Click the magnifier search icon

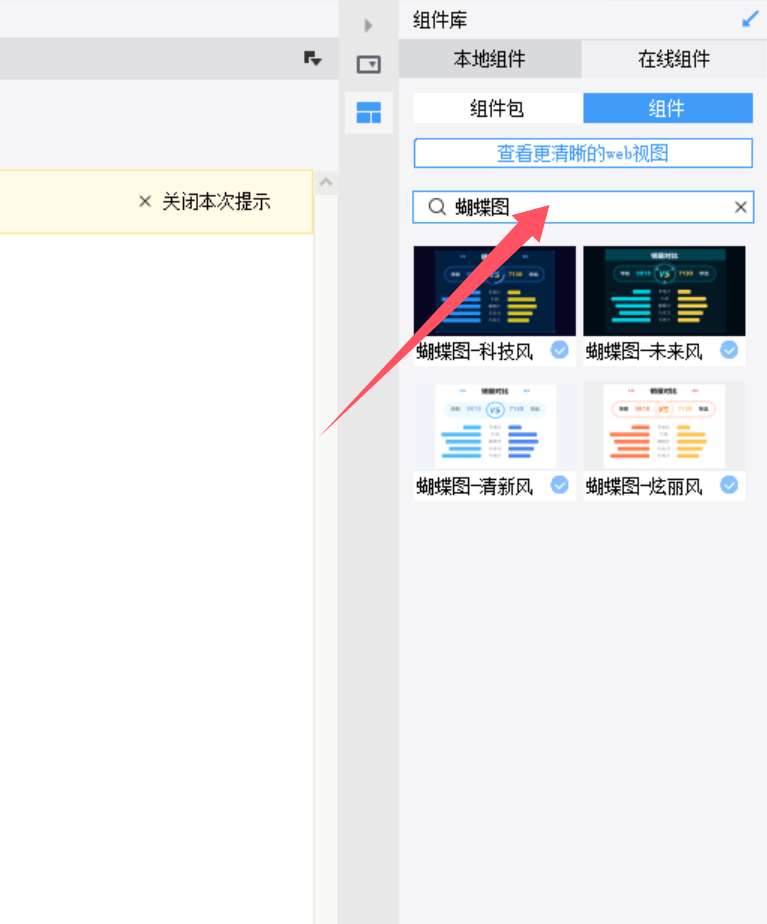coord(437,207)
